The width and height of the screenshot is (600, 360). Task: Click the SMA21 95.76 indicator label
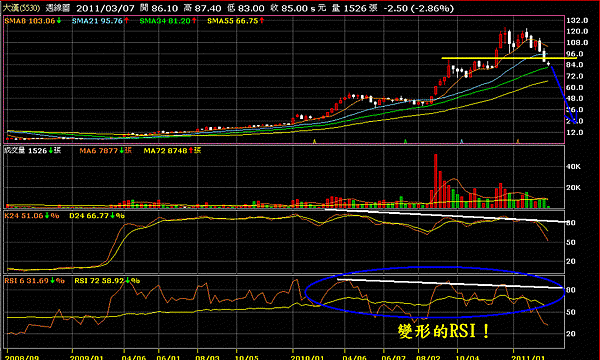point(100,21)
